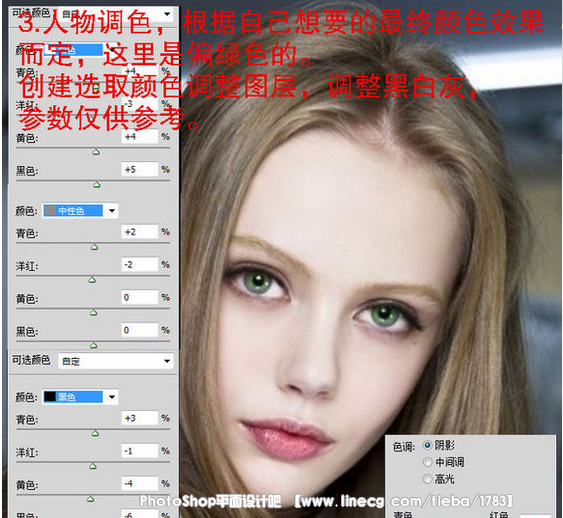
Task: Click the 黄色 field showing +4
Action: pyautogui.click(x=140, y=137)
